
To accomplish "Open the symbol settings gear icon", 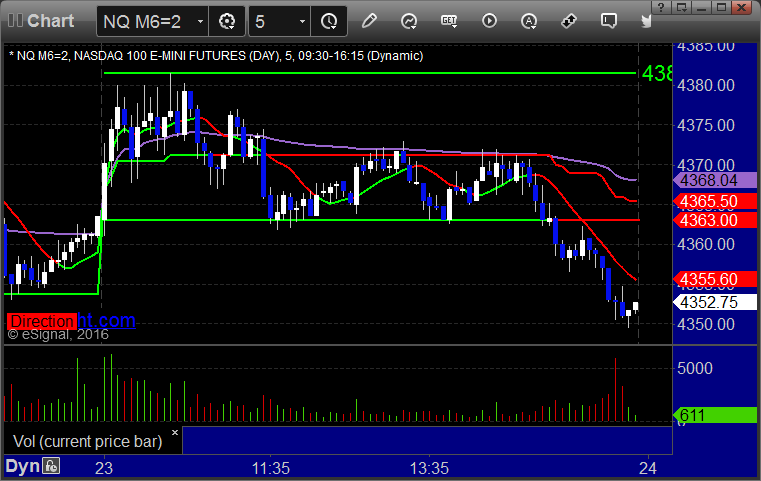I will coord(227,21).
